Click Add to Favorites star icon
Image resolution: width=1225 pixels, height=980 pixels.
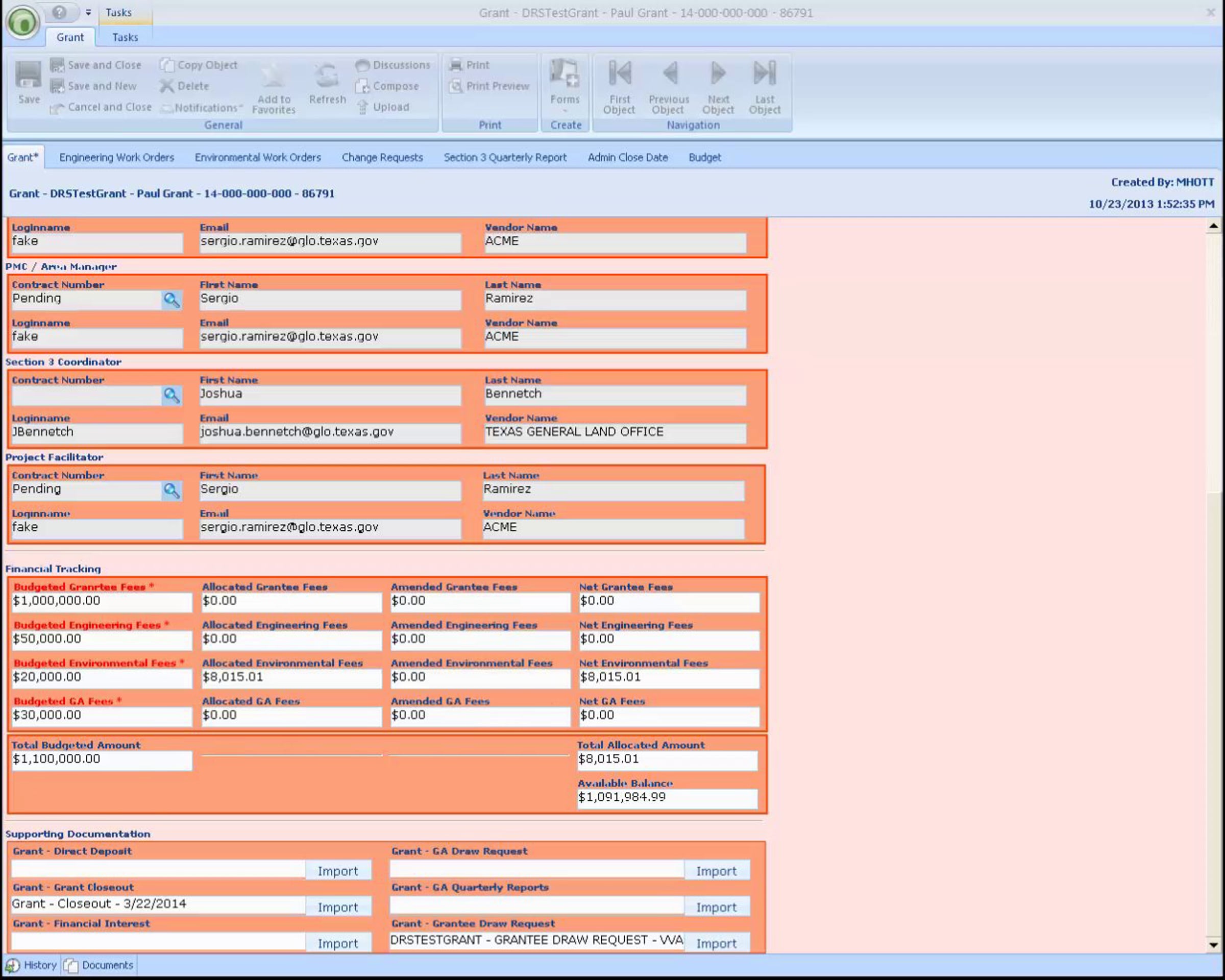[x=274, y=88]
